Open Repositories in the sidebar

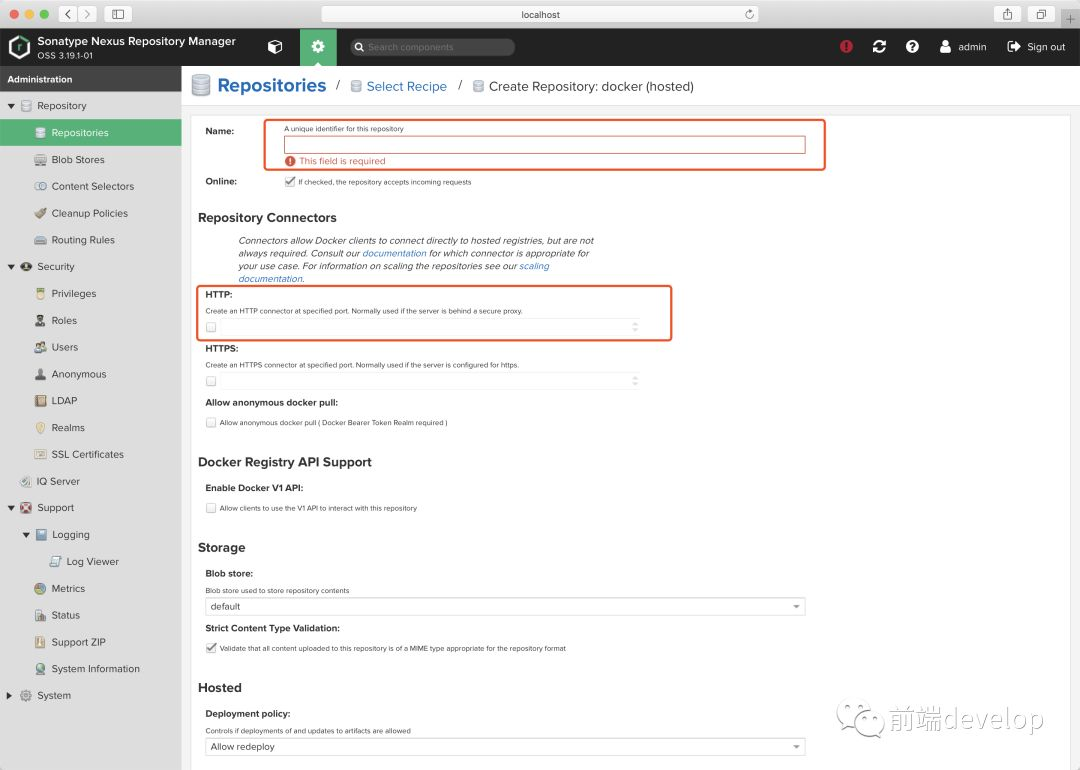click(90, 132)
